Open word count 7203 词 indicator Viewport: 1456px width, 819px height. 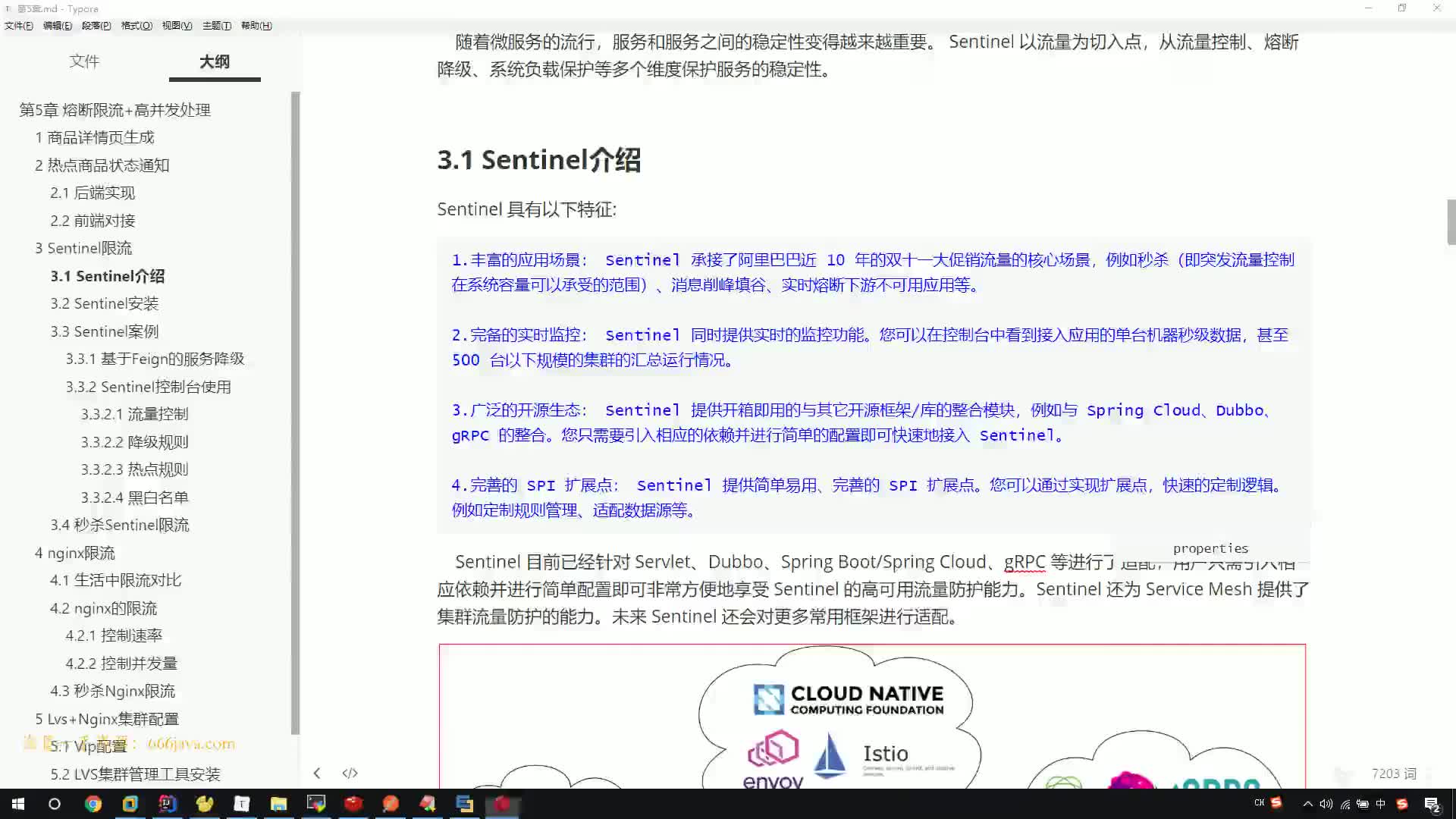[1394, 773]
